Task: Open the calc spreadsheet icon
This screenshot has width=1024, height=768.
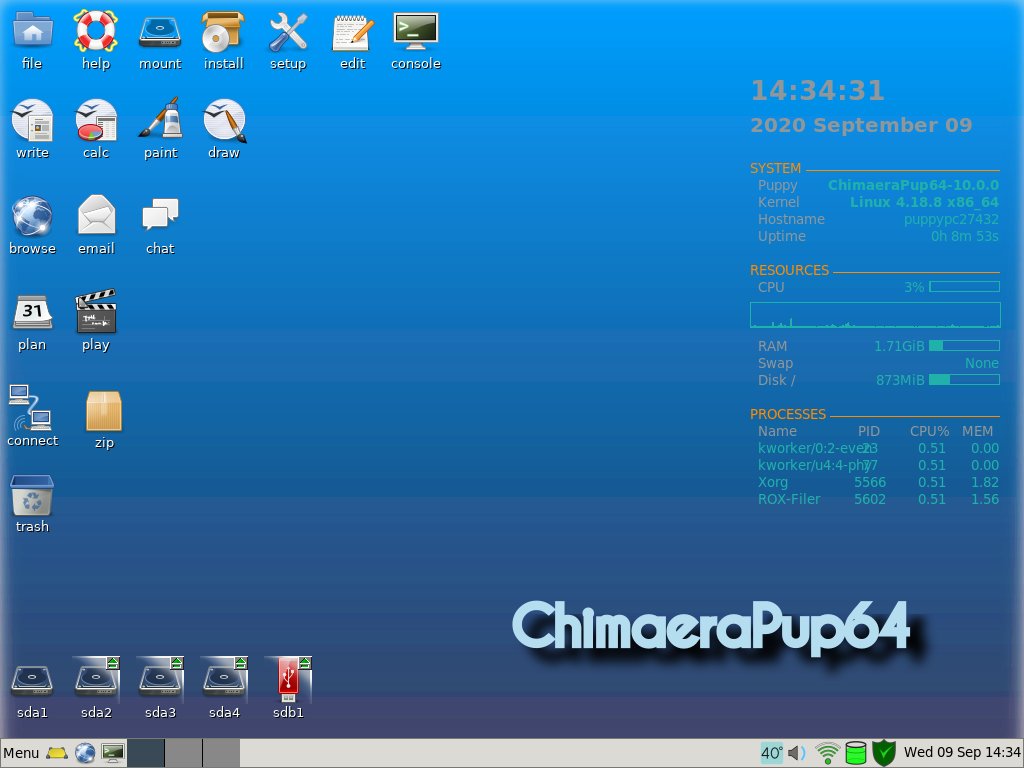Action: (96, 120)
